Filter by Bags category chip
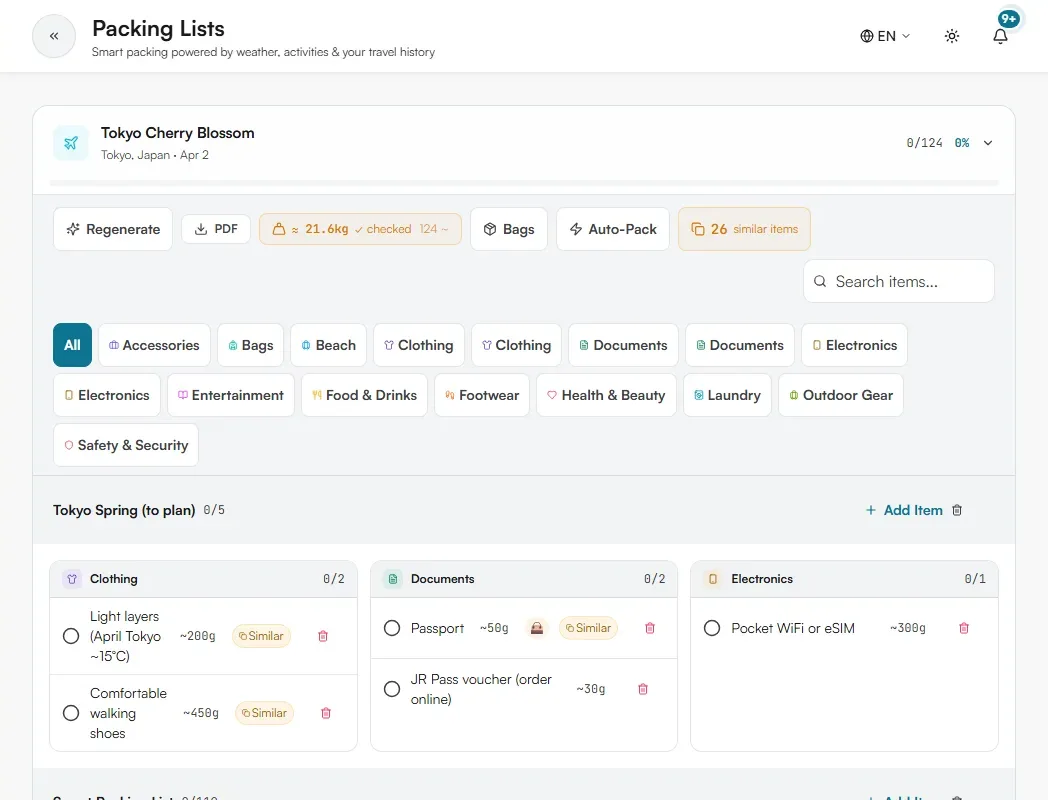The width and height of the screenshot is (1048, 800). [251, 345]
